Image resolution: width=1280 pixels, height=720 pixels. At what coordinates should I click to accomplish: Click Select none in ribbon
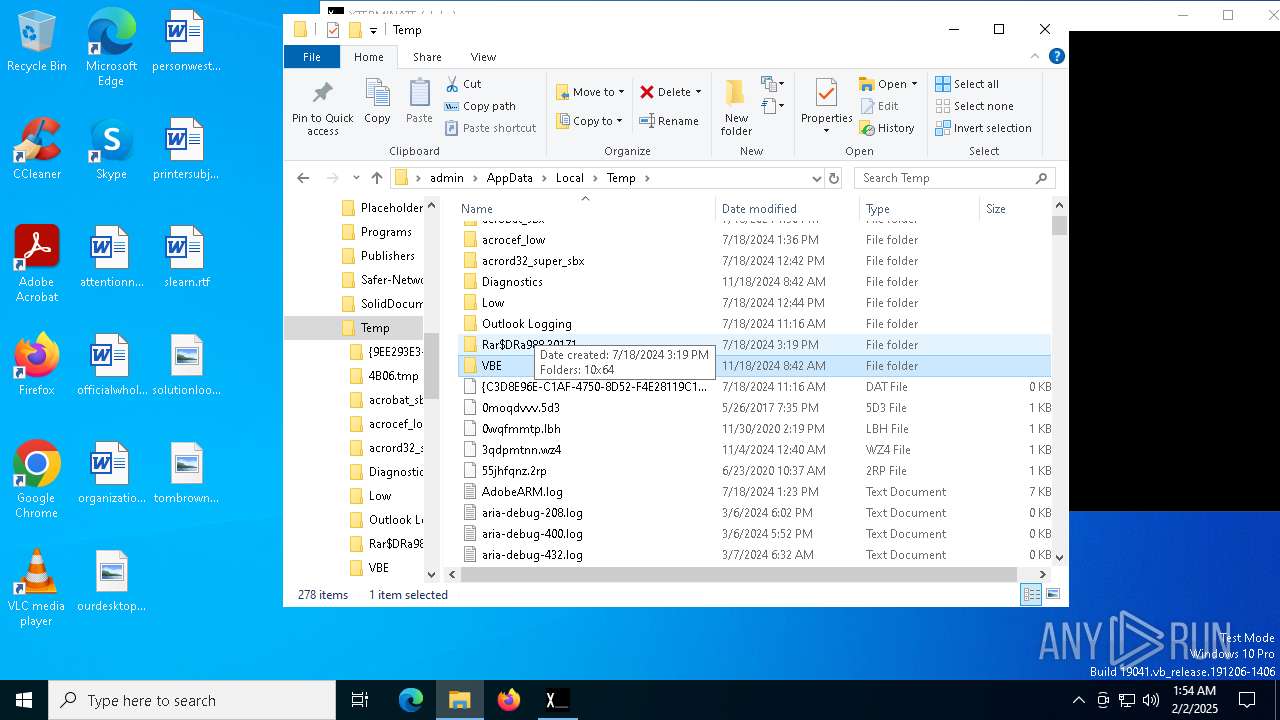coord(974,106)
